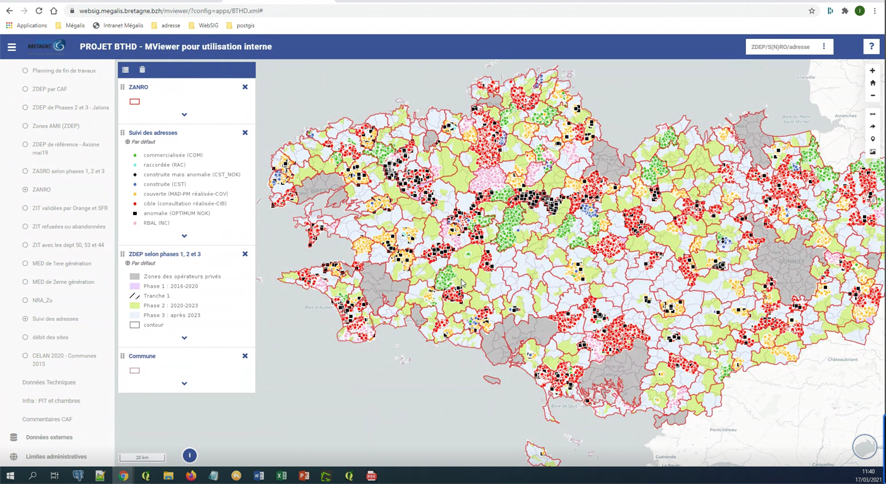Screen dimensions: 886x484
Task: Click the ZANRO red outline legend symbol
Action: 134,102
